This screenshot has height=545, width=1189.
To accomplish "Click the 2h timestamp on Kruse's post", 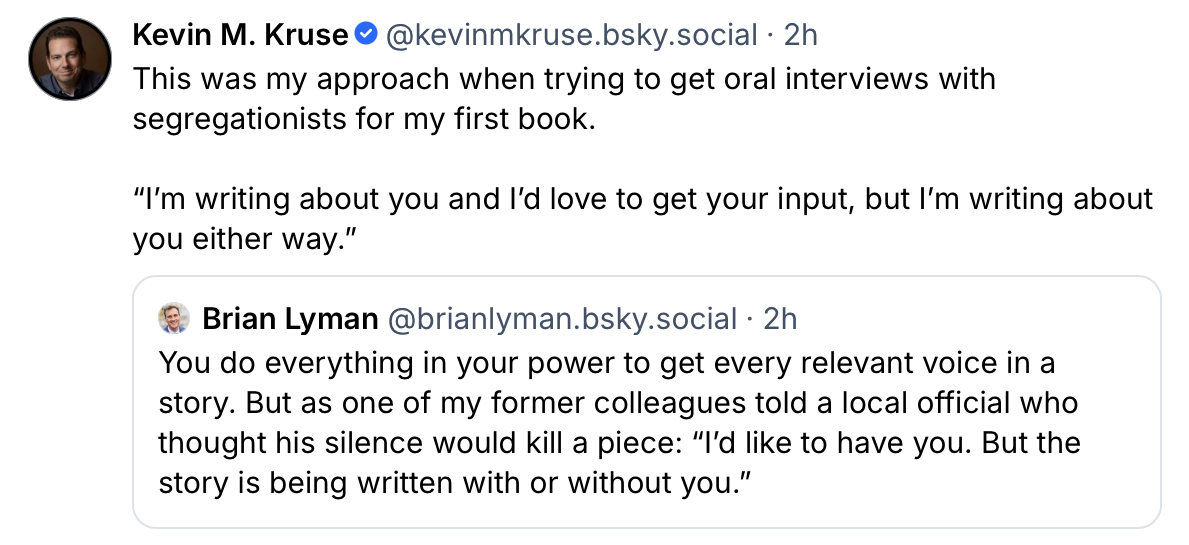I will (801, 35).
